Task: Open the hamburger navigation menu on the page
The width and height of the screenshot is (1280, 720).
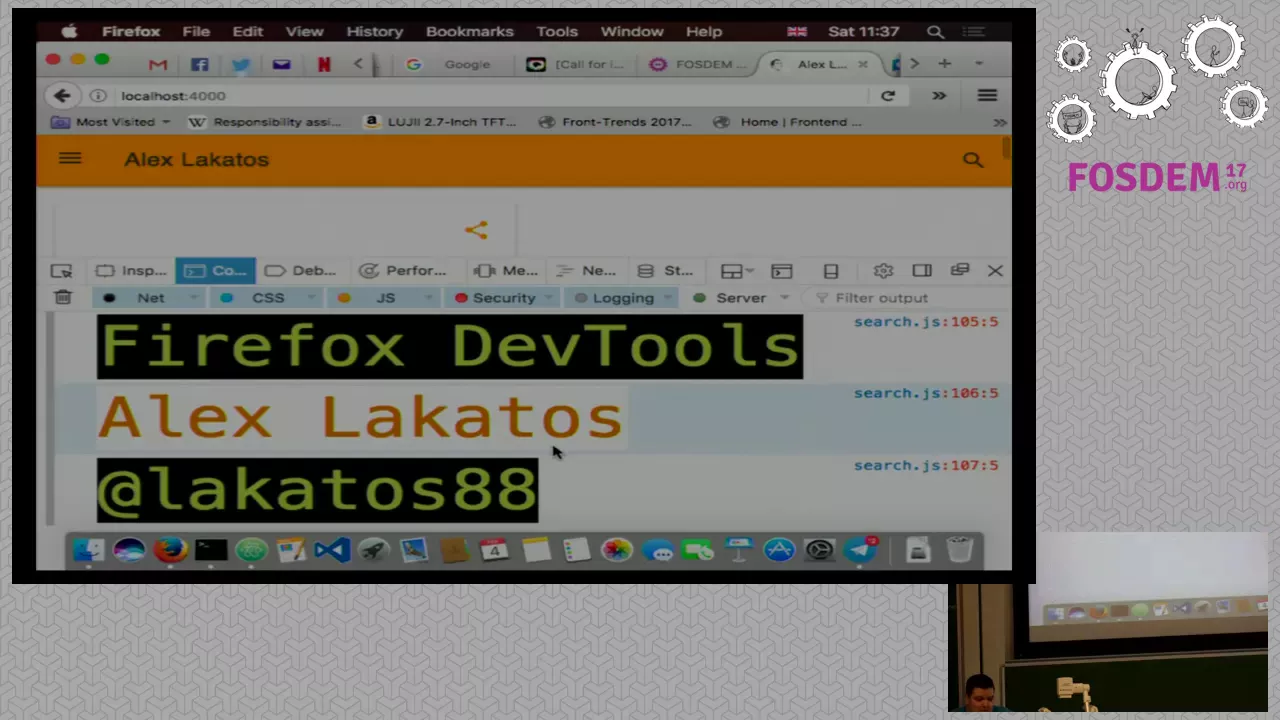Action: pyautogui.click(x=70, y=158)
